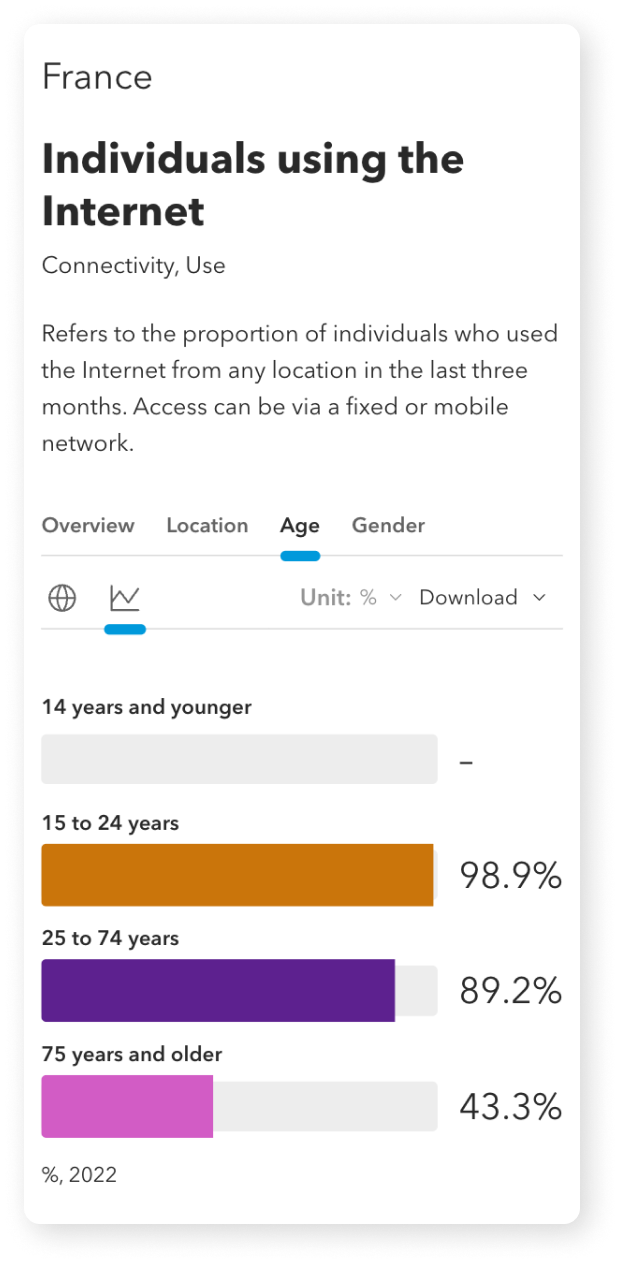The height and width of the screenshot is (1264, 620).
Task: Open the Unit dropdown
Action: [x=351, y=598]
